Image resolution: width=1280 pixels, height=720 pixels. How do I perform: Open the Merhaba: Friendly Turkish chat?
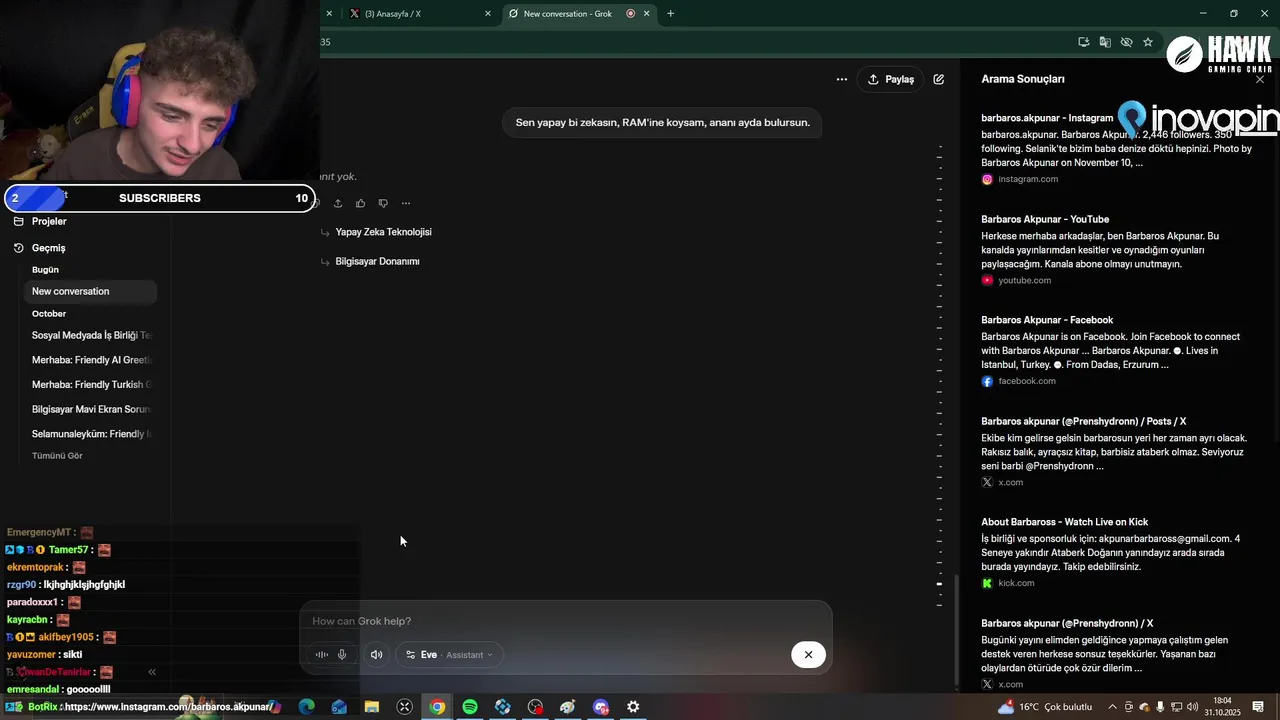pyautogui.click(x=90, y=385)
